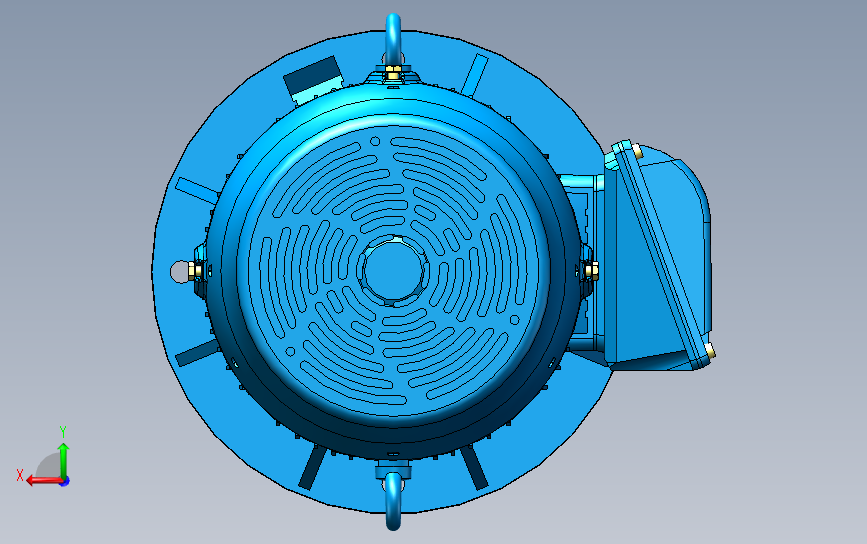This screenshot has height=544, width=867.
Task: Select the terminal box on the motor's side
Action: [x=657, y=256]
